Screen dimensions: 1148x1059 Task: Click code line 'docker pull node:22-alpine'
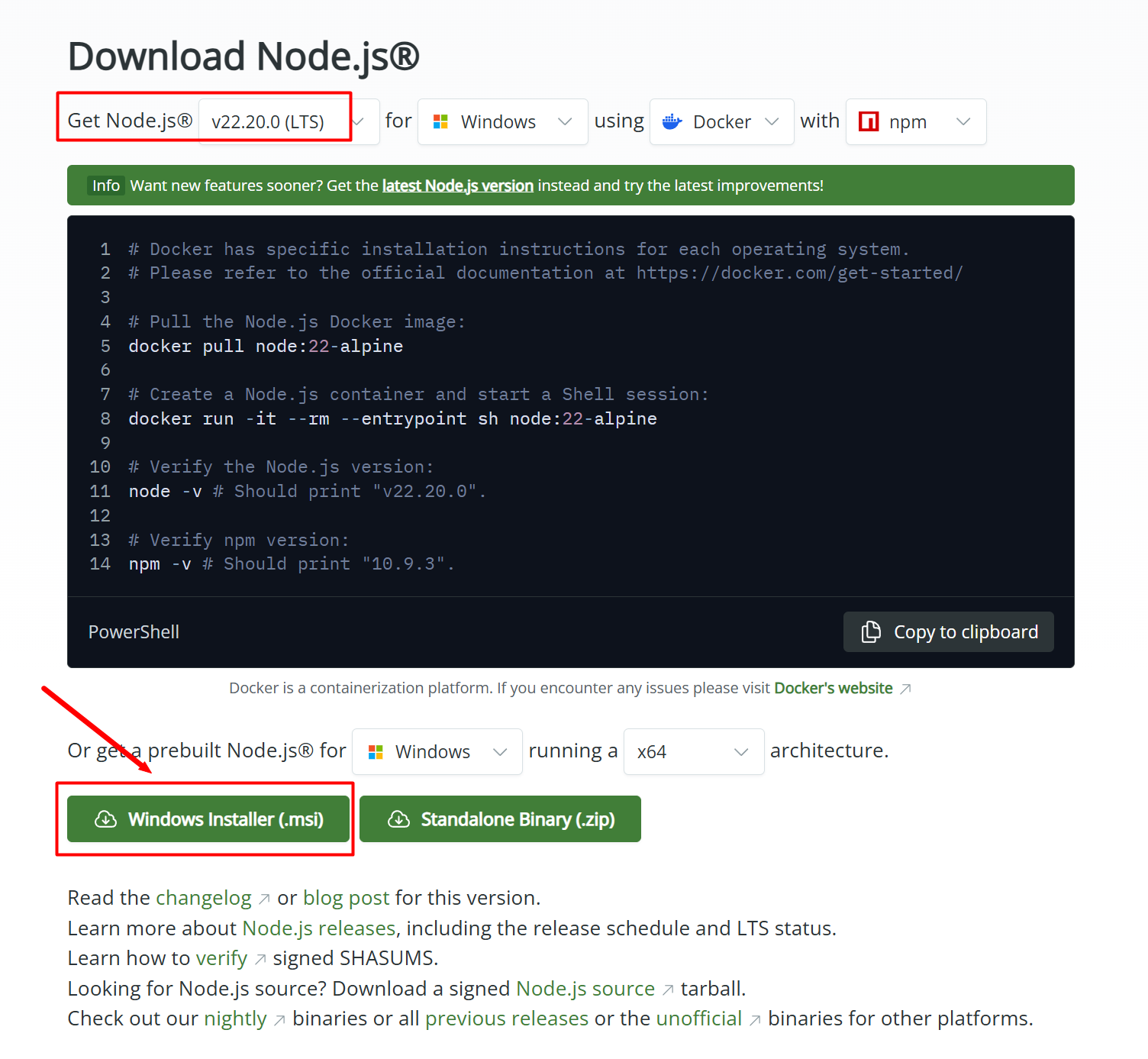266,346
